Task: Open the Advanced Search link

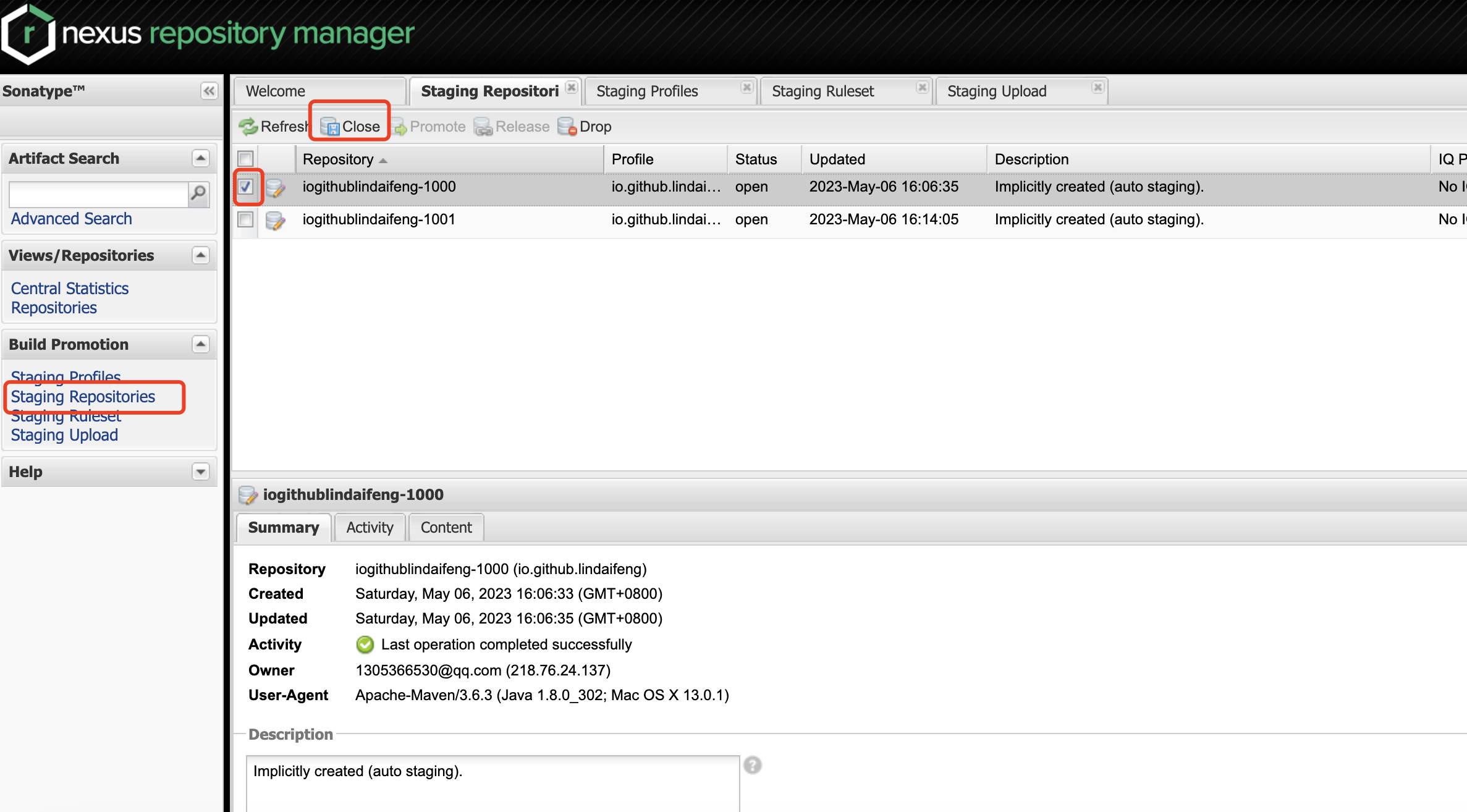Action: pyautogui.click(x=72, y=219)
